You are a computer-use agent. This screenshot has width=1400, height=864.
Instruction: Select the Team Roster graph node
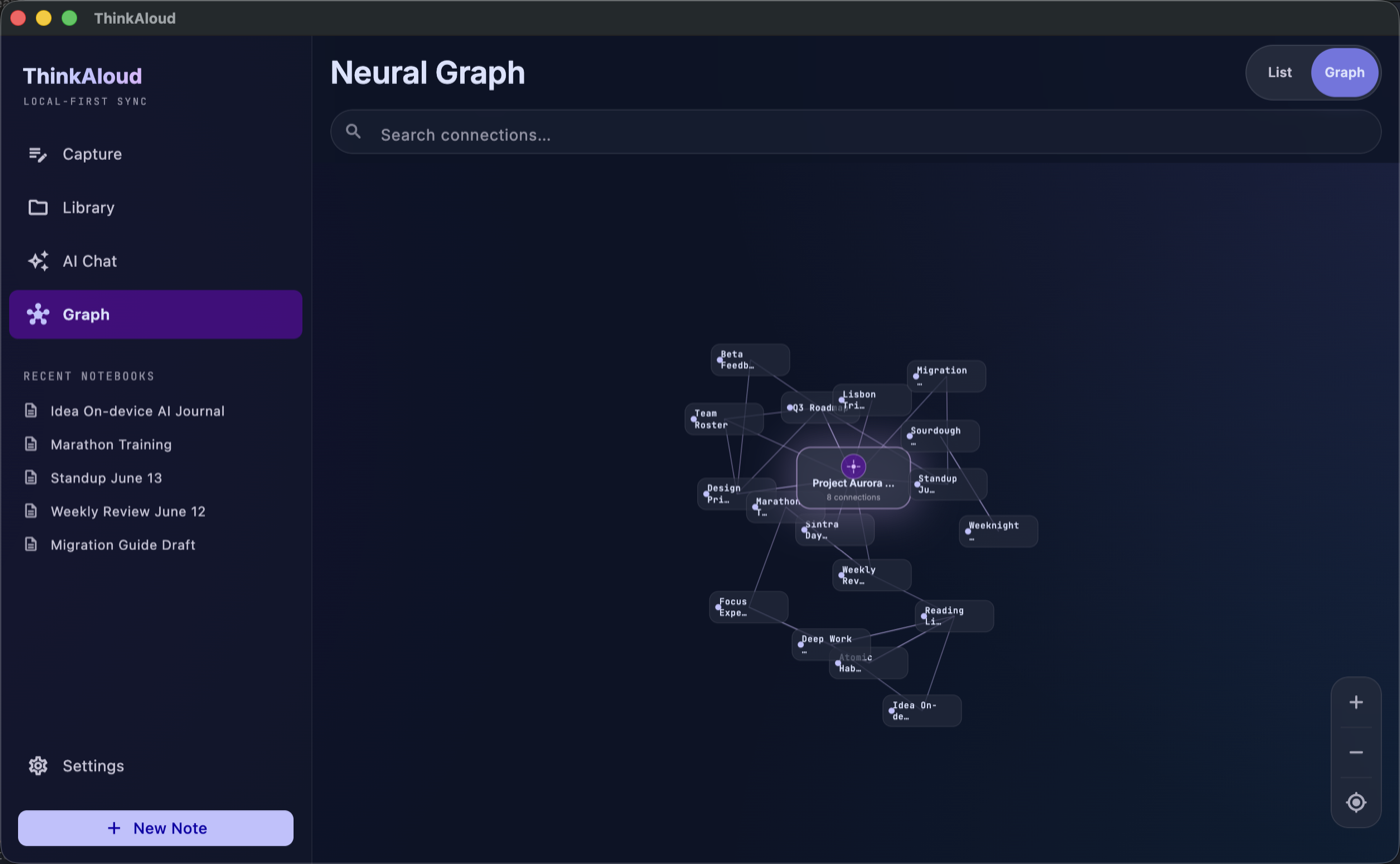click(x=724, y=419)
